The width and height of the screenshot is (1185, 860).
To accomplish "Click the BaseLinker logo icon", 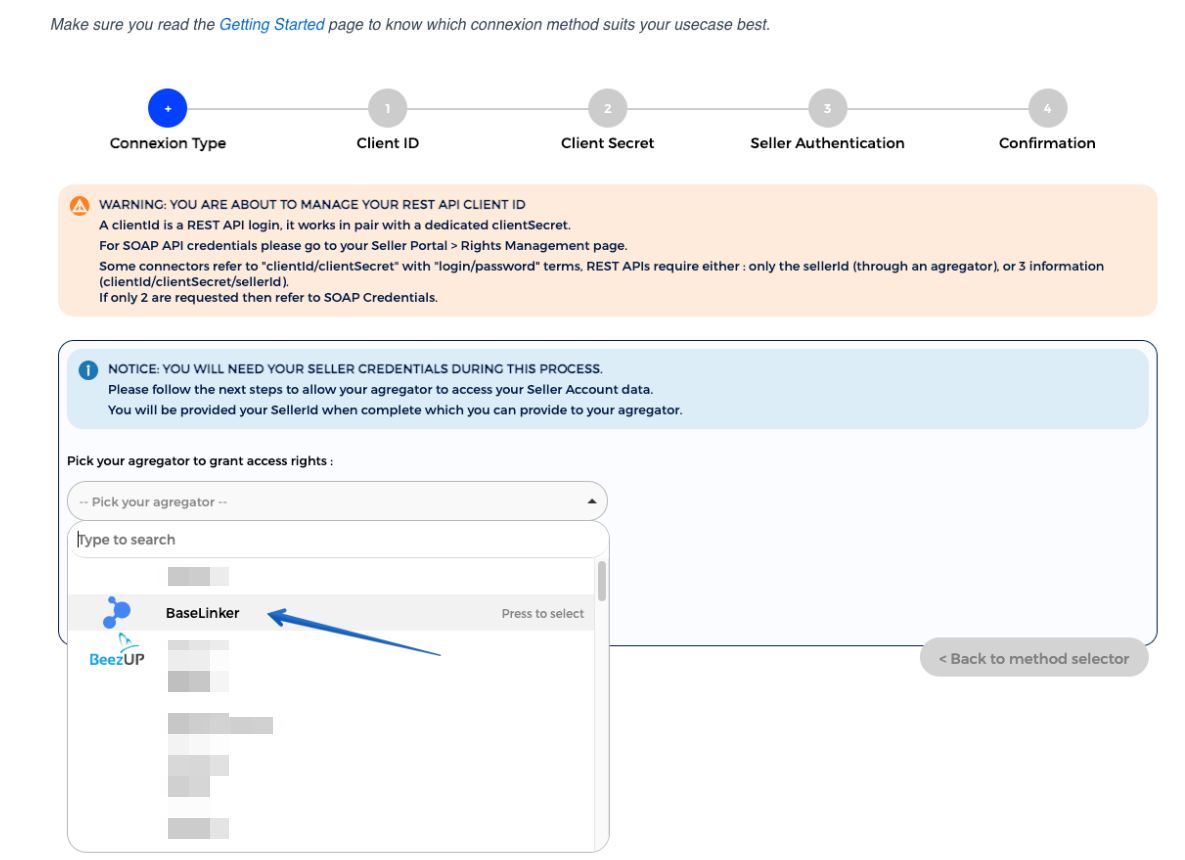I will (117, 612).
